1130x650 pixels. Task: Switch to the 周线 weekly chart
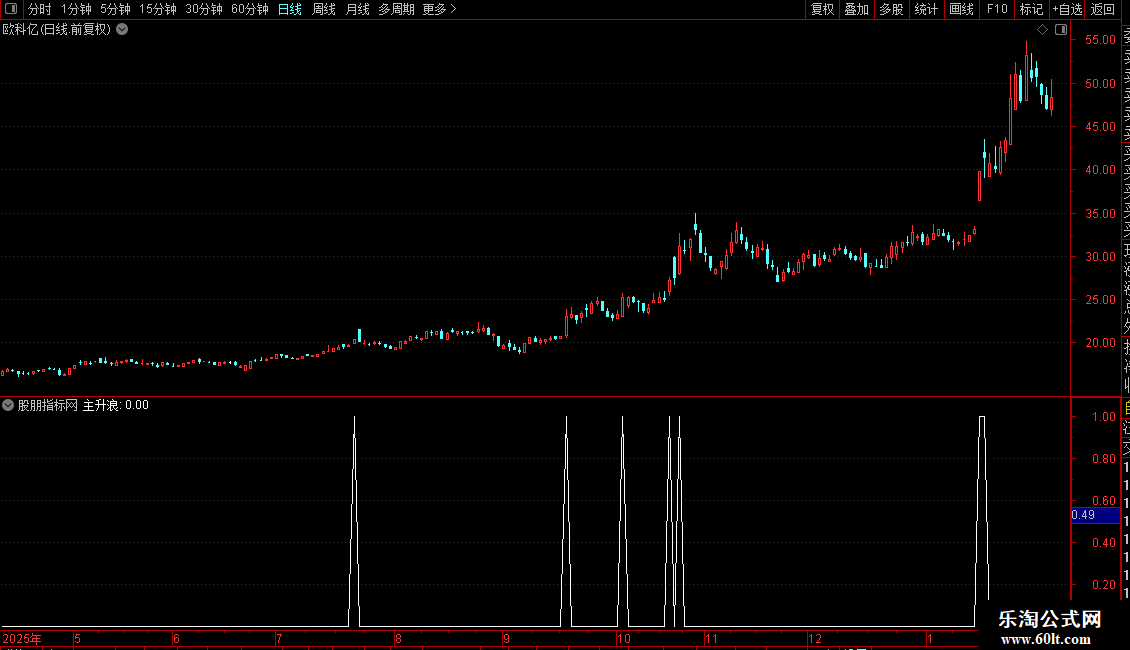click(324, 9)
